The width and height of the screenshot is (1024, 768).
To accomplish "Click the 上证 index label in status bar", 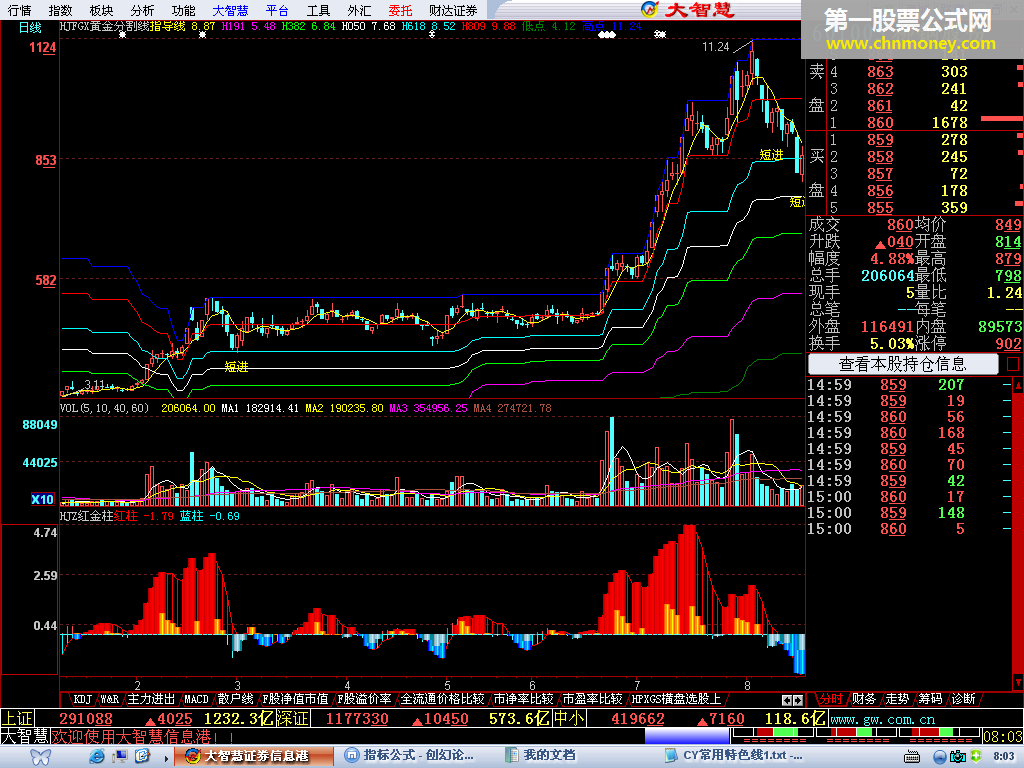I will coord(17,719).
